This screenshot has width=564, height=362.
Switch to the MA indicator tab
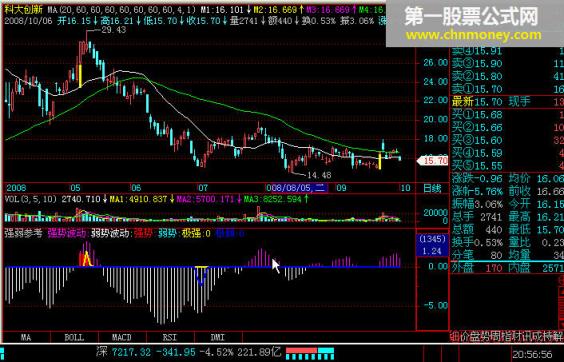(x=26, y=338)
